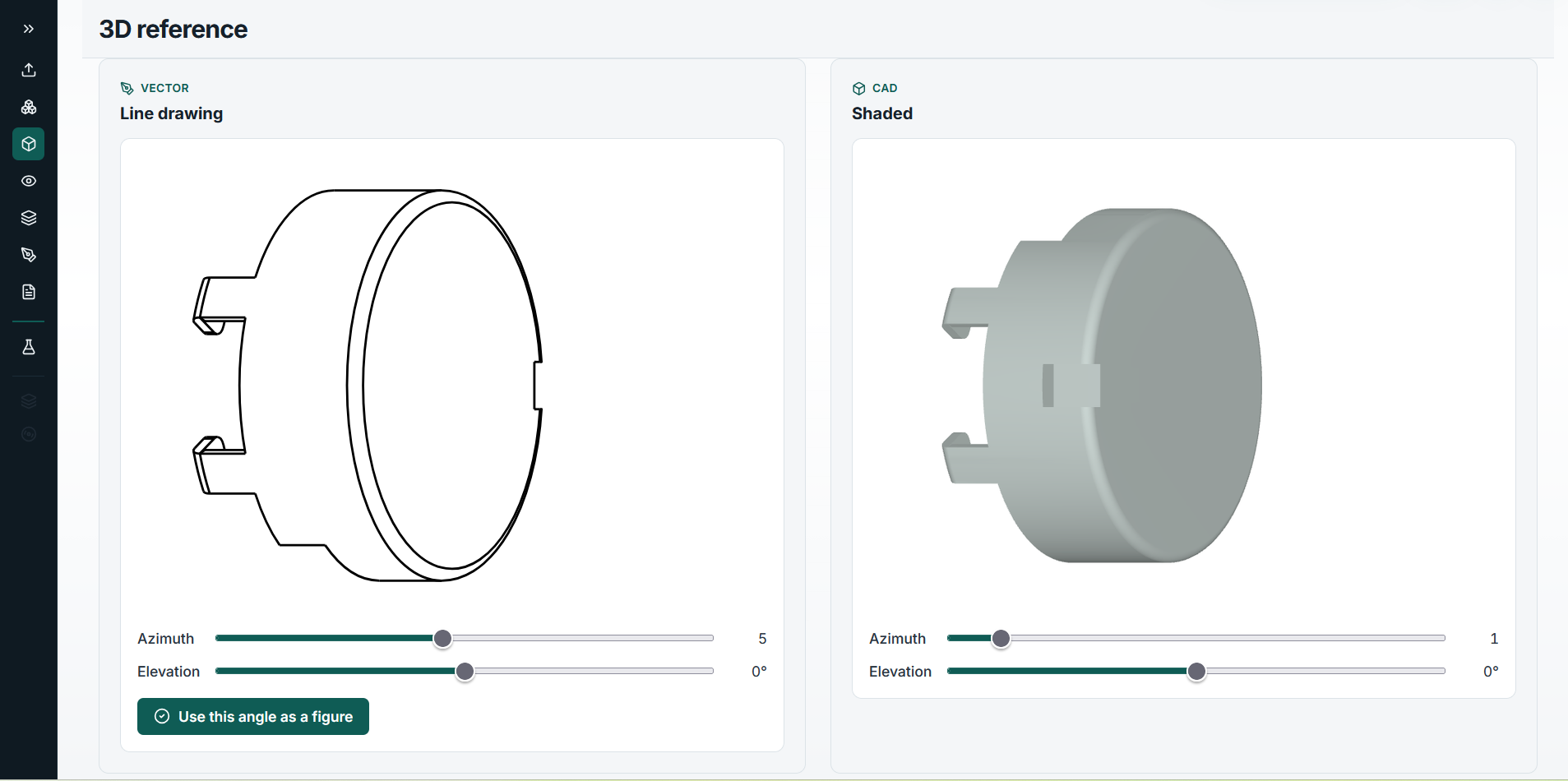The image size is (1568, 781).
Task: Click the Shaded azimuth value 1
Action: point(1494,639)
